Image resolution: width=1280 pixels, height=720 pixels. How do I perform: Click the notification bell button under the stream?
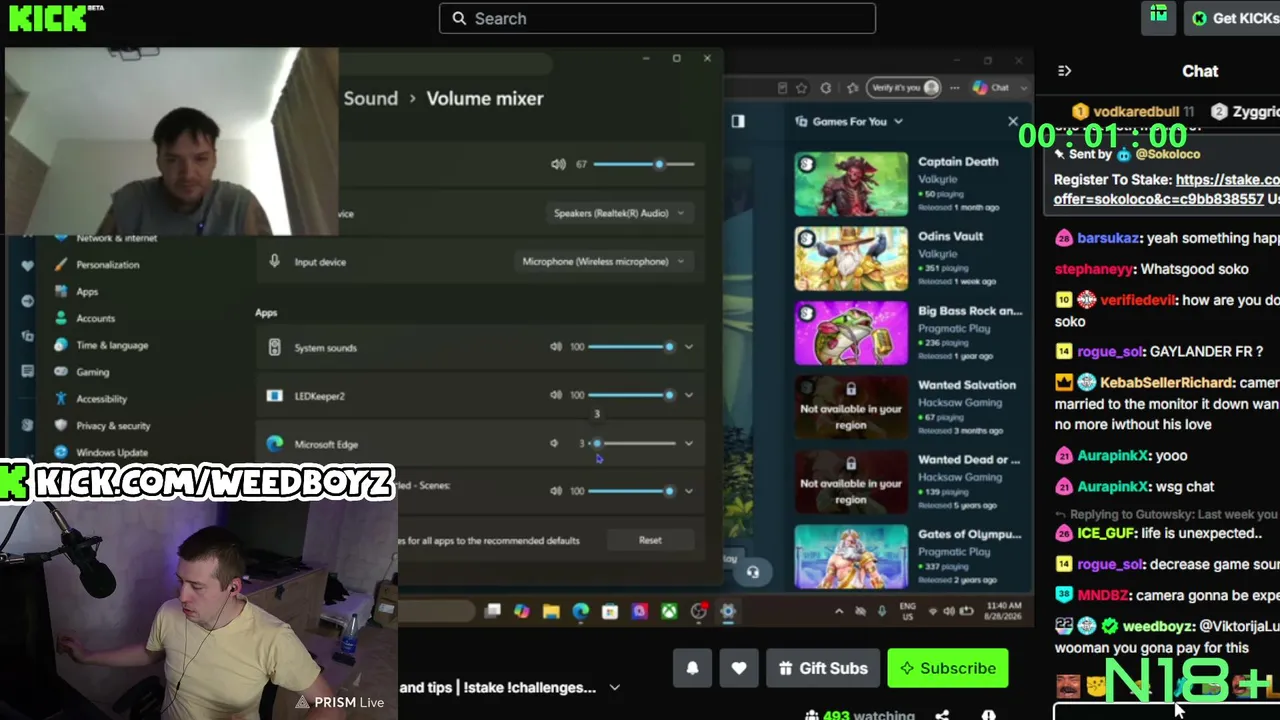click(692, 668)
